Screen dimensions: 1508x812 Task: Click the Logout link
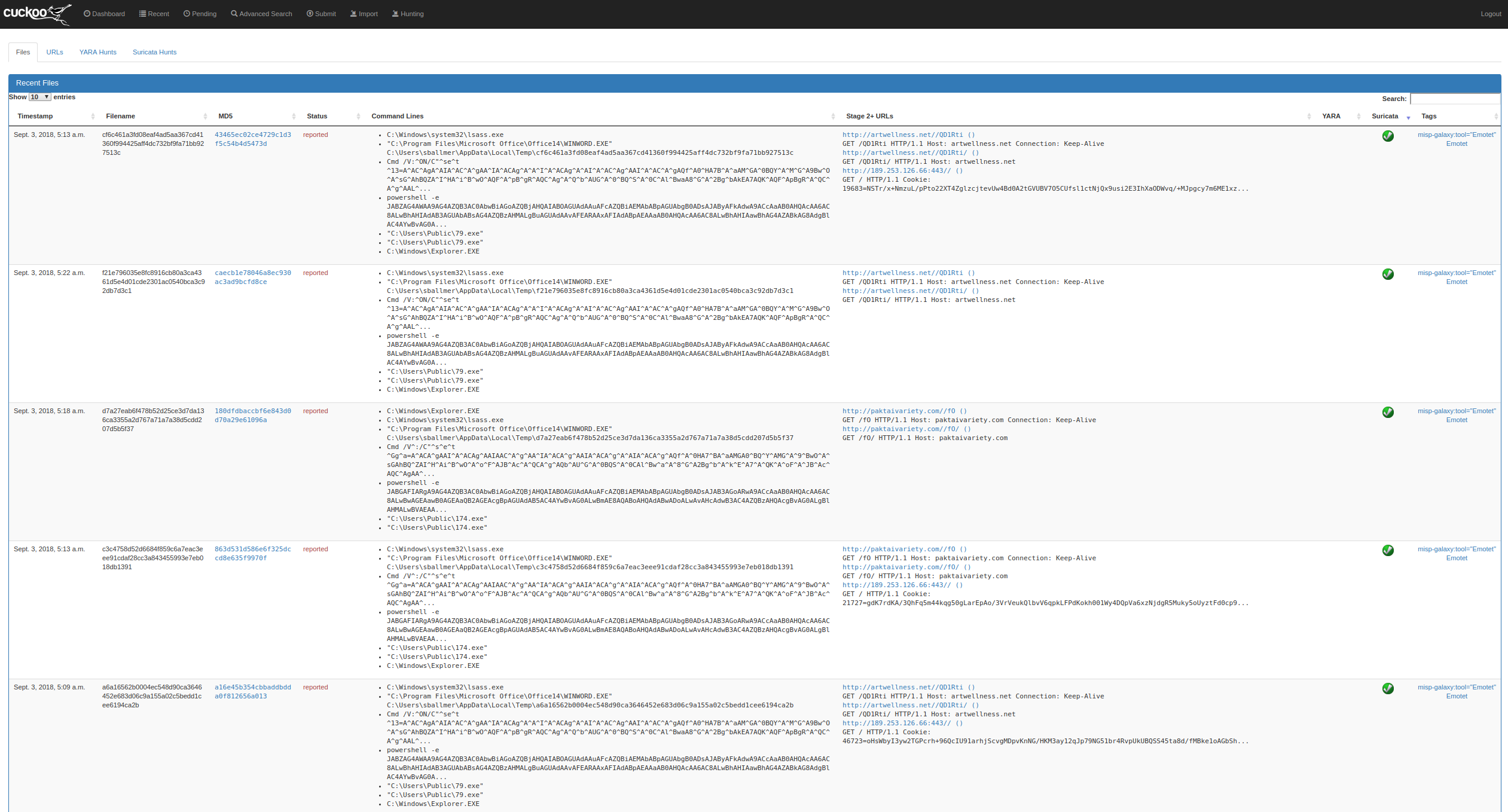(1490, 14)
